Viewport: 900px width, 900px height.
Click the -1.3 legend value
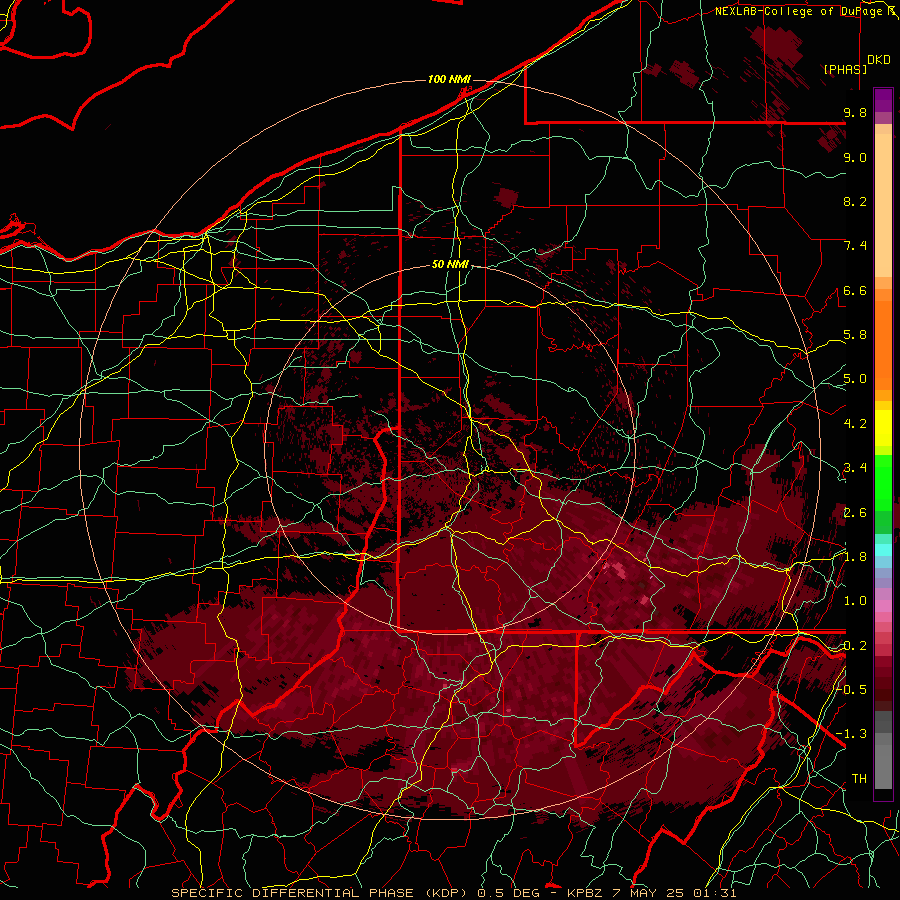click(x=851, y=734)
